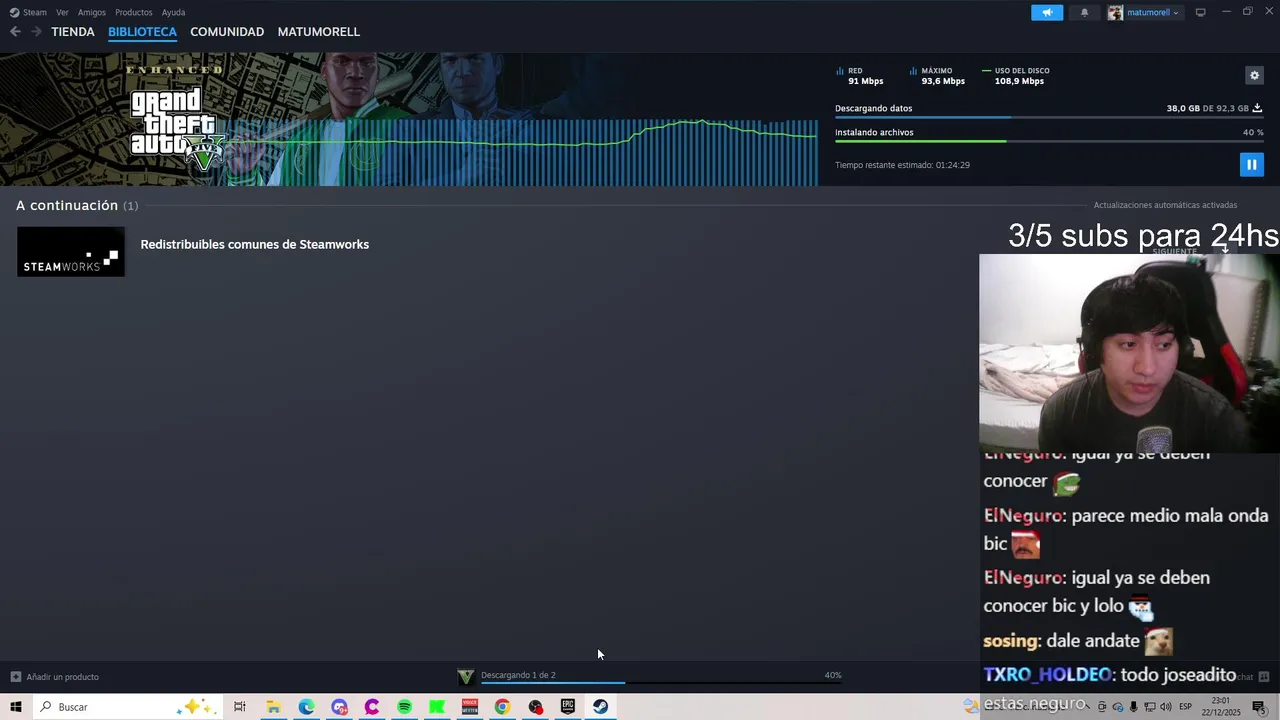This screenshot has height=720, width=1280.
Task: Open the Amigos menu
Action: tap(92, 12)
